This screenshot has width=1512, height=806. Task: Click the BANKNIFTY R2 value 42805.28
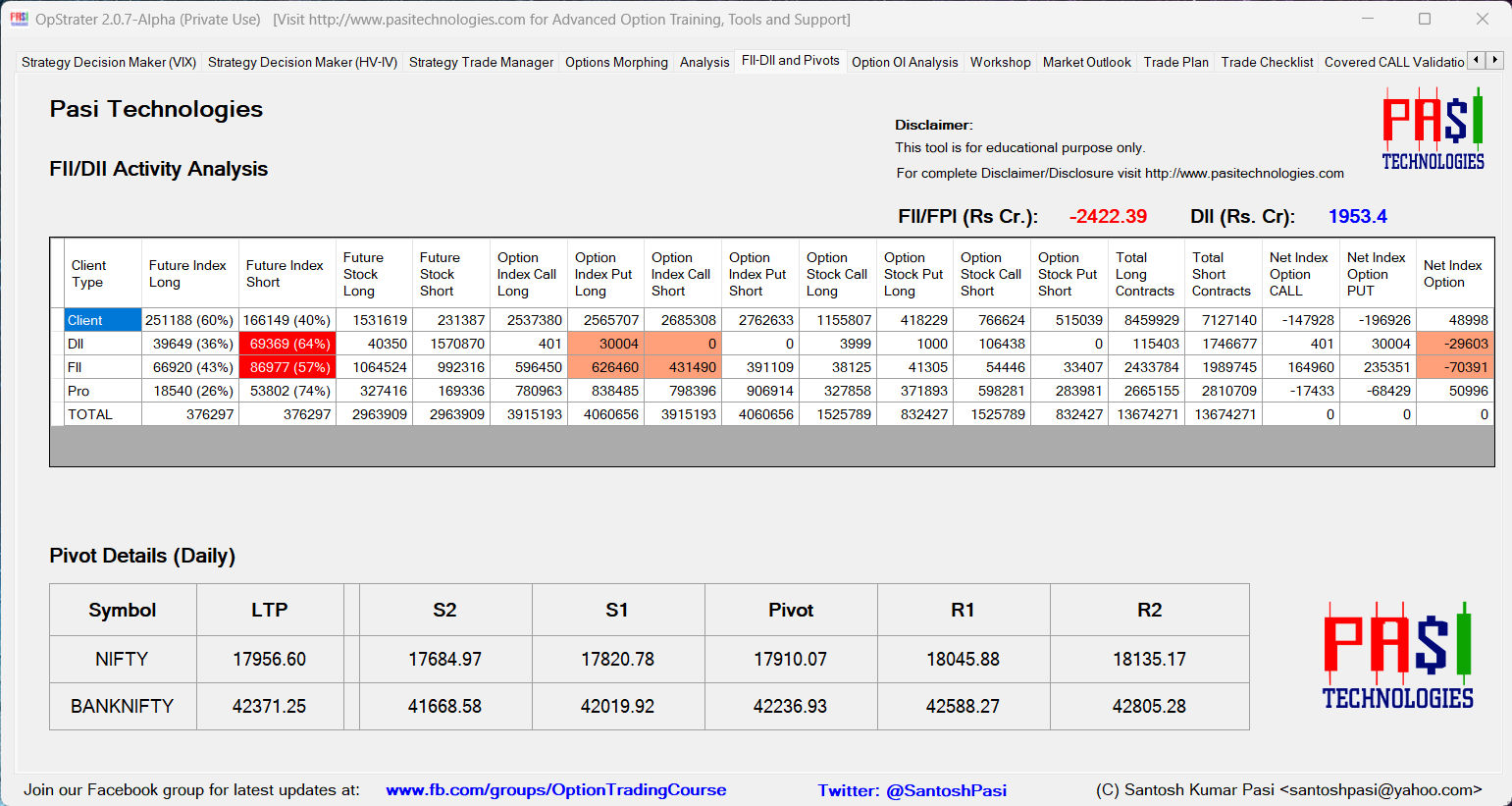click(1150, 706)
